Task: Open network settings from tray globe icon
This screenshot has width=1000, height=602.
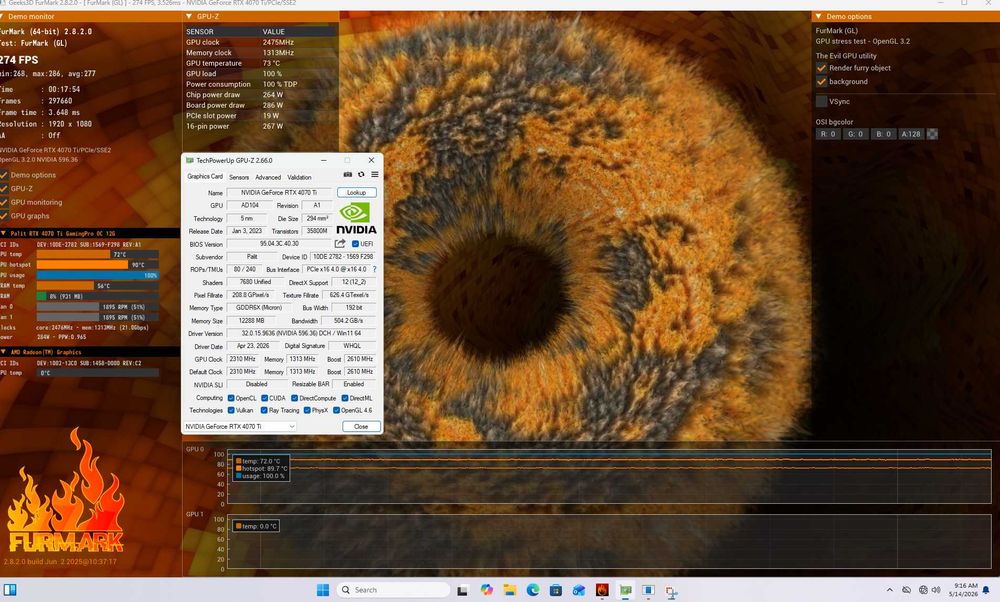Action: (x=923, y=590)
